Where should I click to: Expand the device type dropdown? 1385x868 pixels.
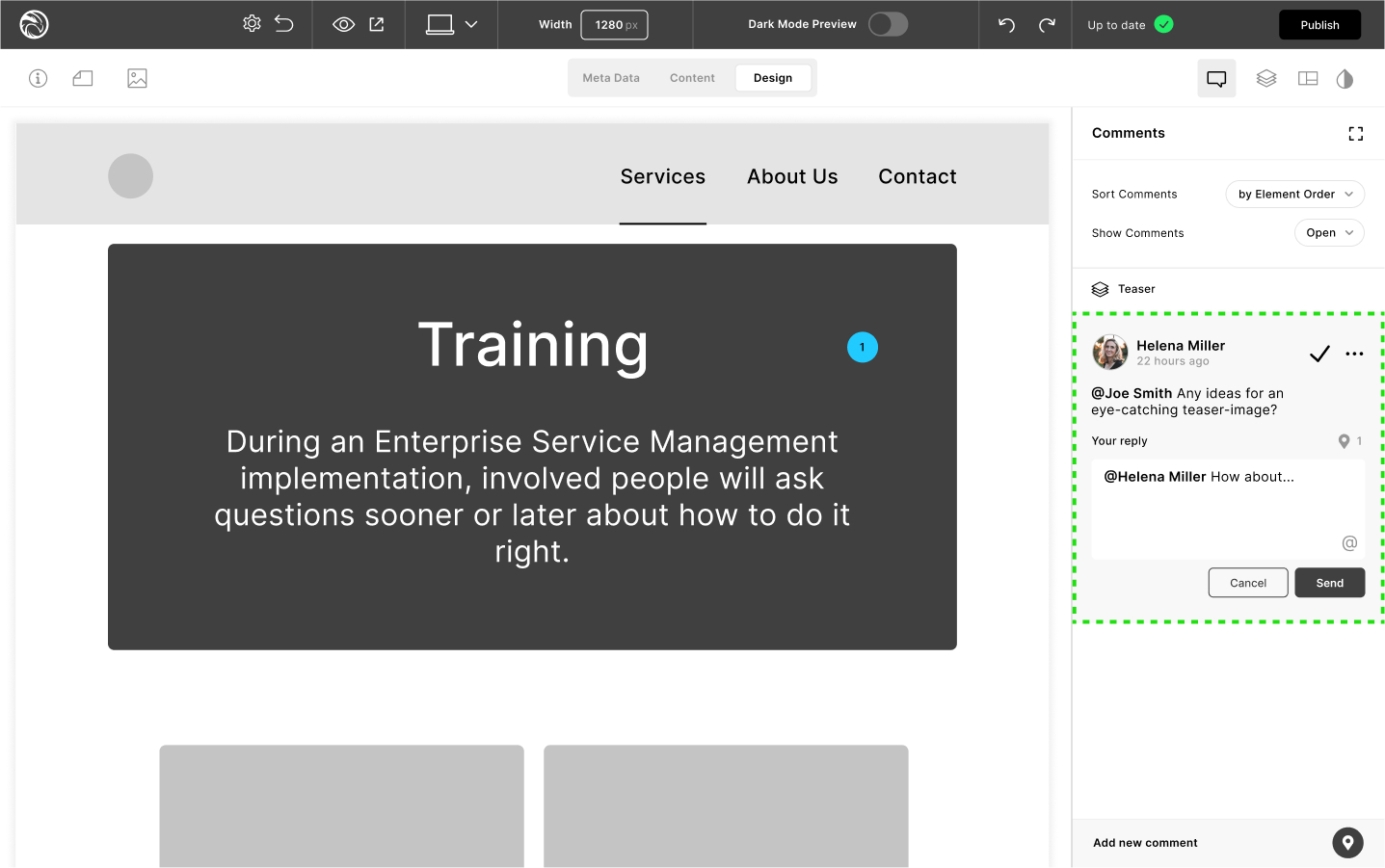(470, 25)
